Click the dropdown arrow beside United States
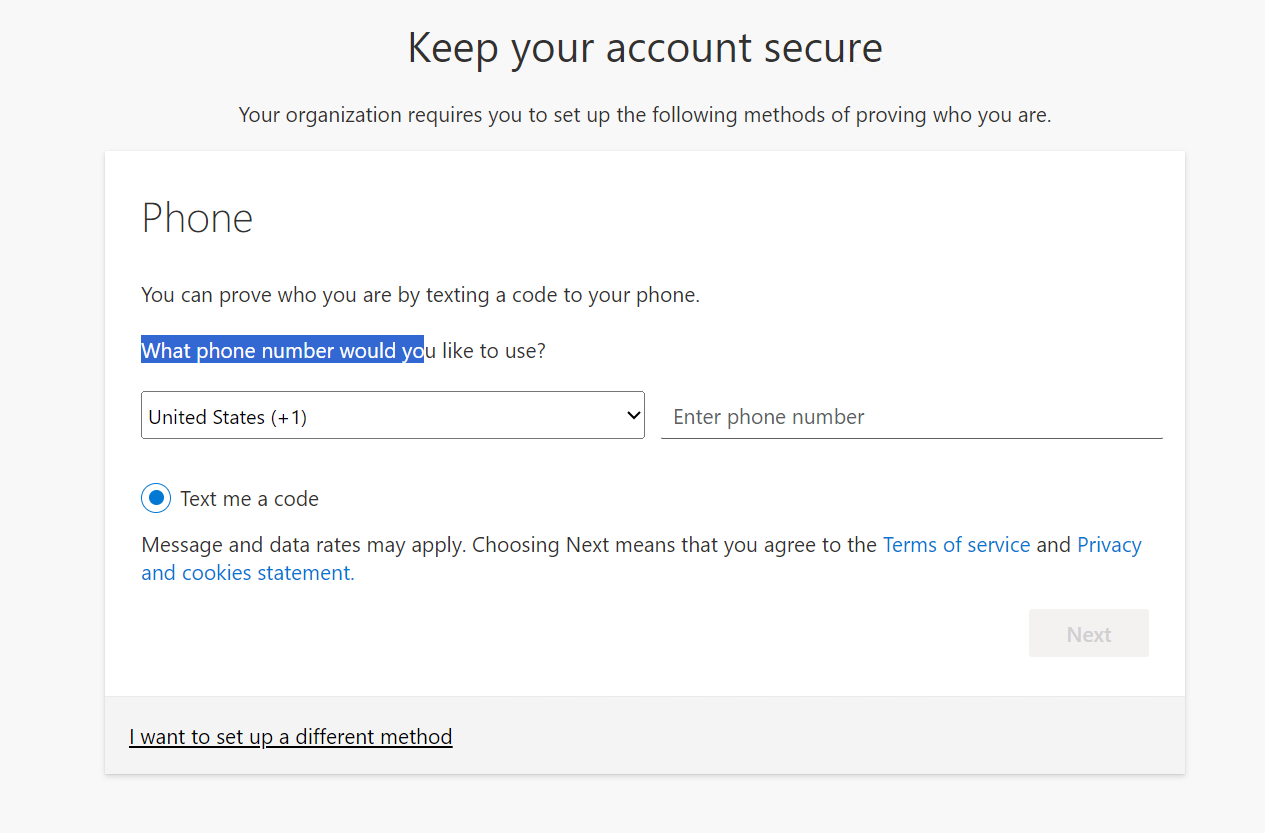Screen dimensions: 1265x833 point(632,414)
